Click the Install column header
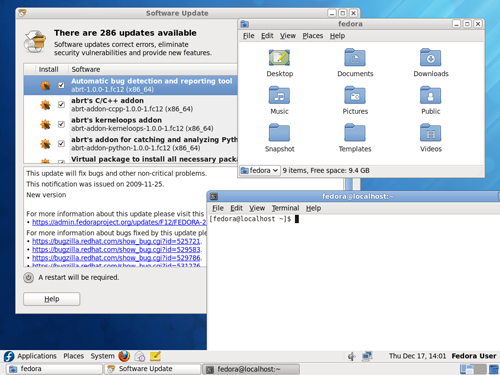Screen dimensions: 500x375 coord(48,69)
